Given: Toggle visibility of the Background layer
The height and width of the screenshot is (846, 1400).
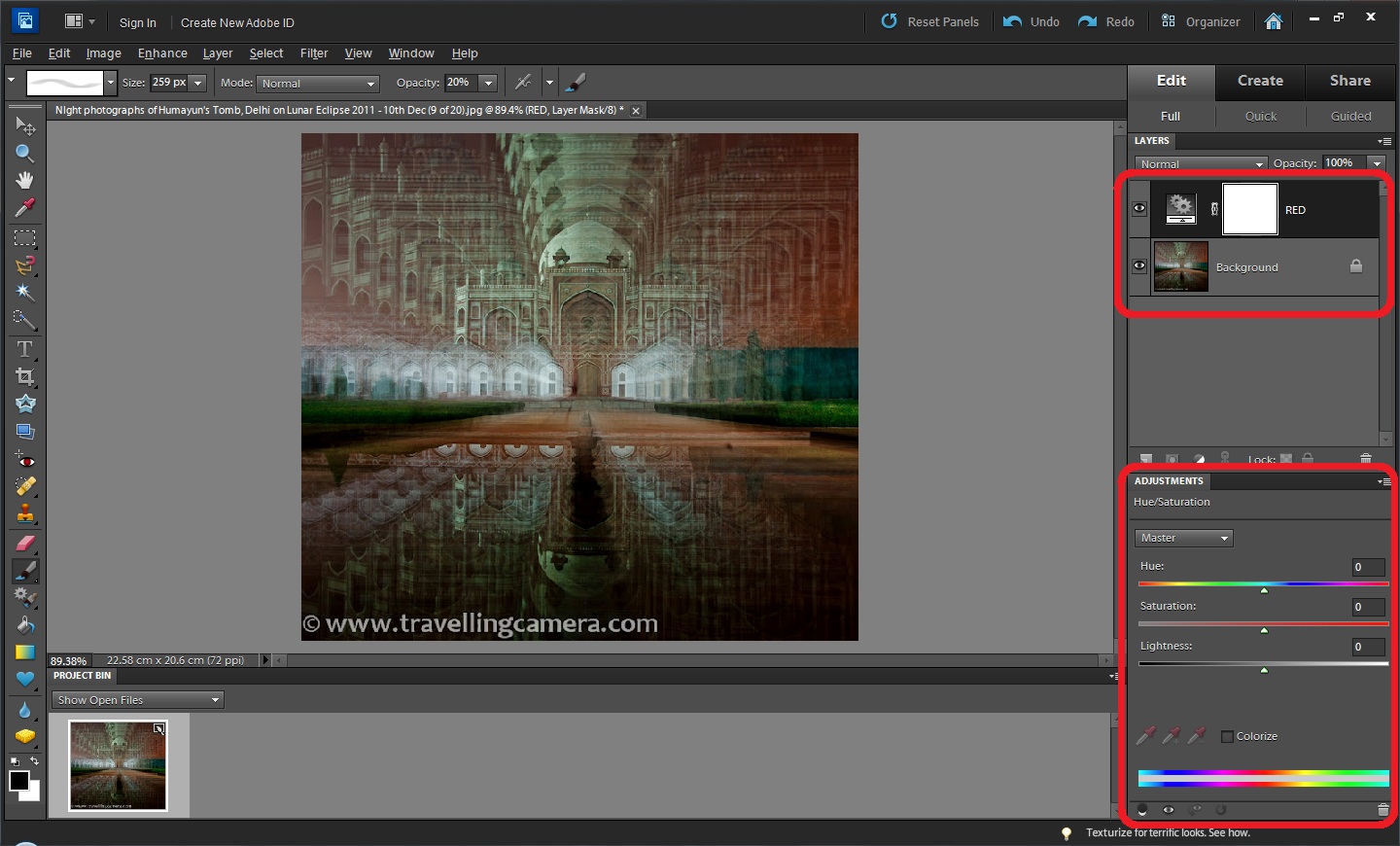Looking at the screenshot, I should pyautogui.click(x=1139, y=265).
